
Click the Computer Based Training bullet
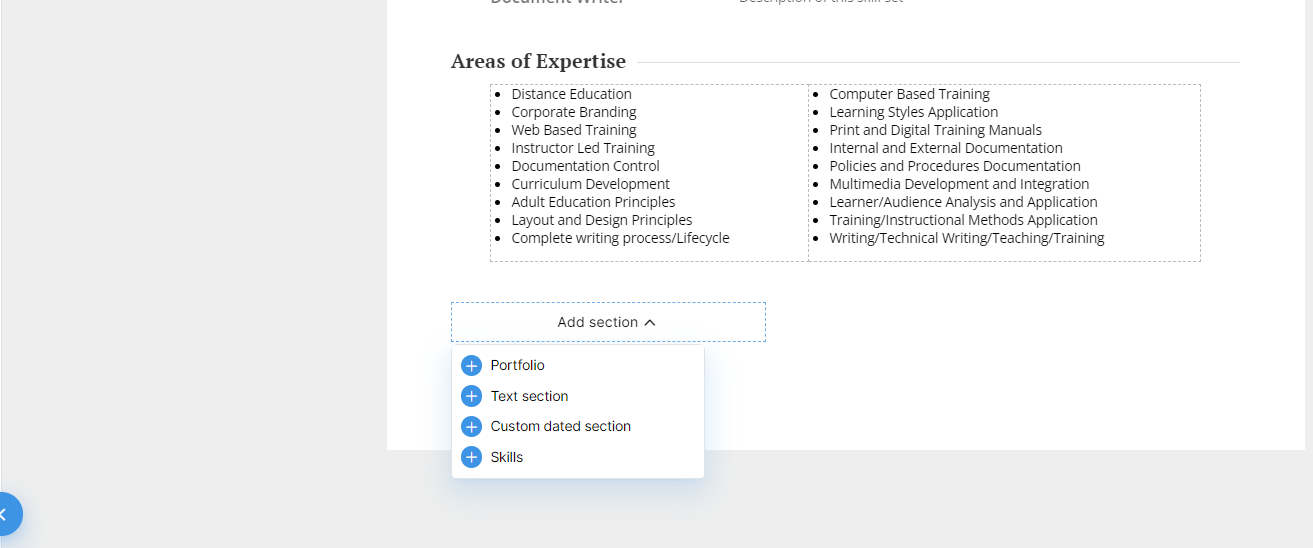tap(909, 94)
